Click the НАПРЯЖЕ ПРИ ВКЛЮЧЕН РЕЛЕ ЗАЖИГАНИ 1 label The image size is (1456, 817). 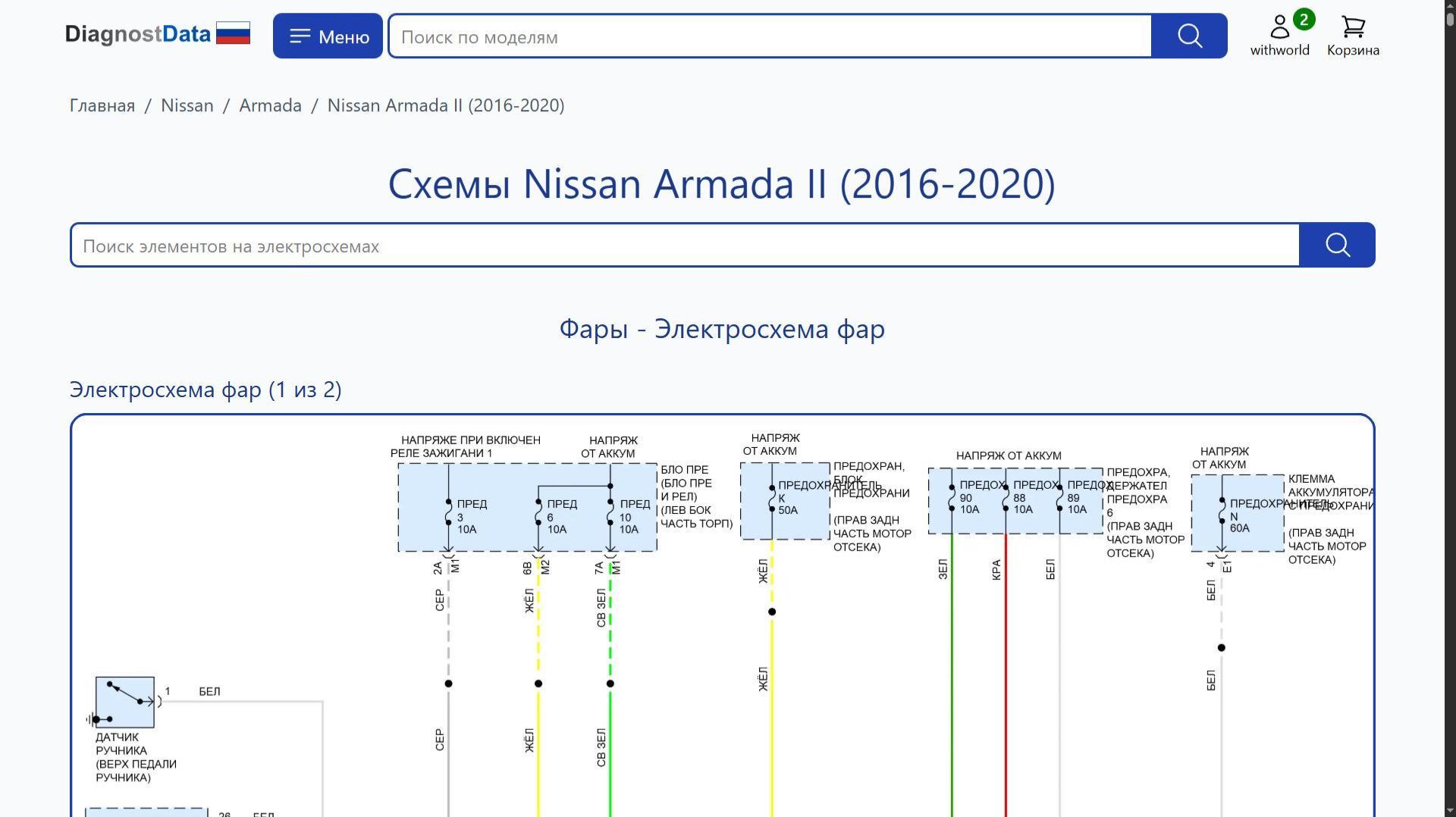click(466, 446)
